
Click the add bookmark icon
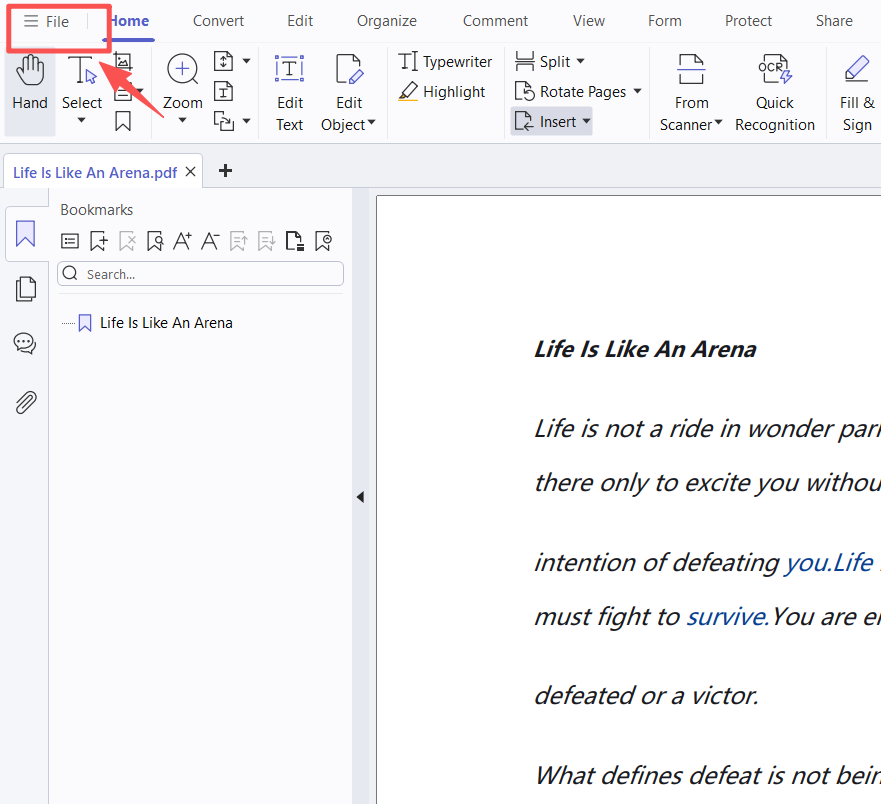pos(98,241)
